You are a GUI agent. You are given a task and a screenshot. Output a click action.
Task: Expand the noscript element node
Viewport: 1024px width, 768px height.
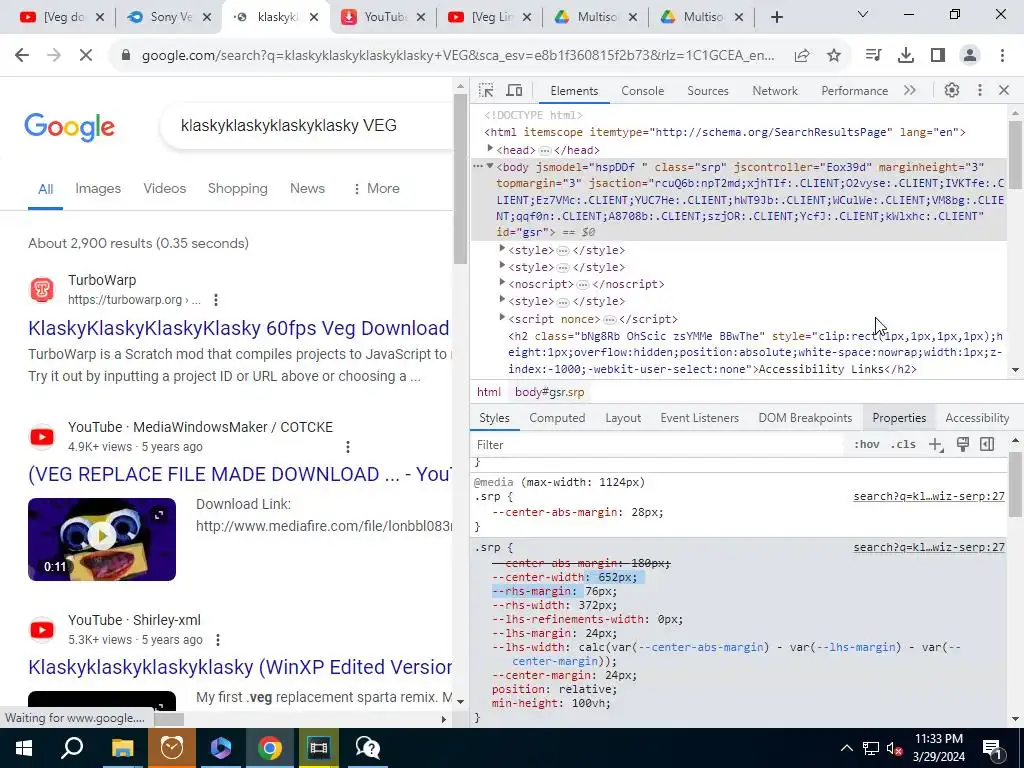point(502,283)
